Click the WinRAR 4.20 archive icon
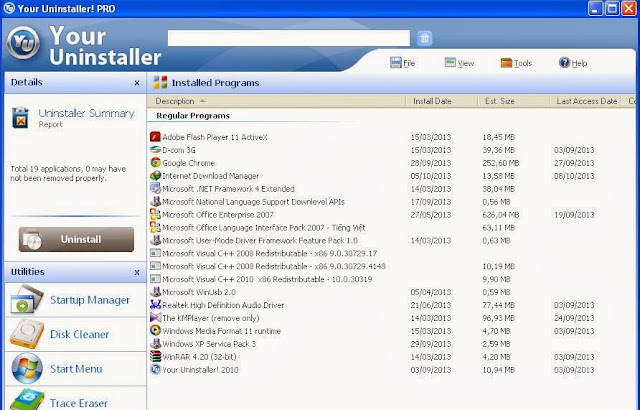The image size is (640, 410). pos(155,357)
